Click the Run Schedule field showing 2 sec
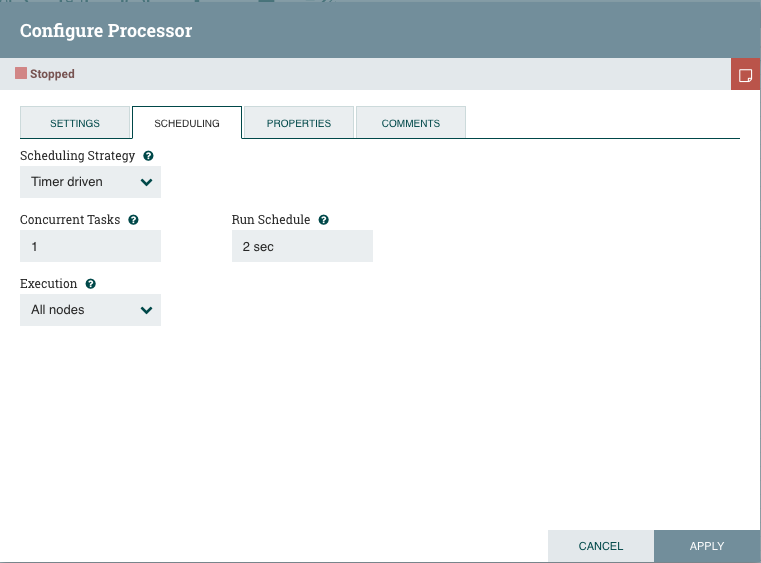Viewport: 761px width, 563px height. pos(302,246)
